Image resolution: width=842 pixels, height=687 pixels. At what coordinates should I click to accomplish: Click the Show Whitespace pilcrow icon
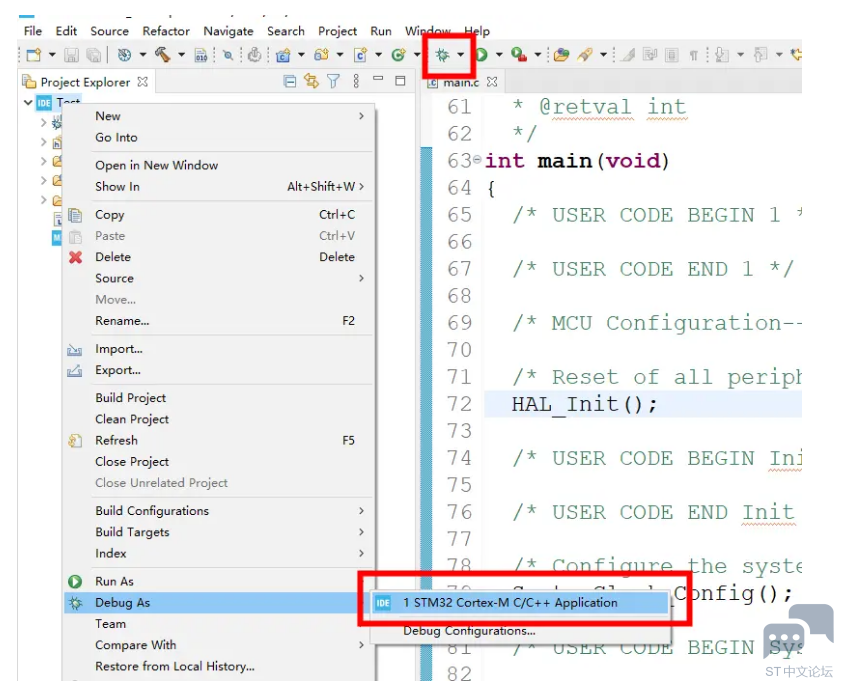[x=694, y=55]
